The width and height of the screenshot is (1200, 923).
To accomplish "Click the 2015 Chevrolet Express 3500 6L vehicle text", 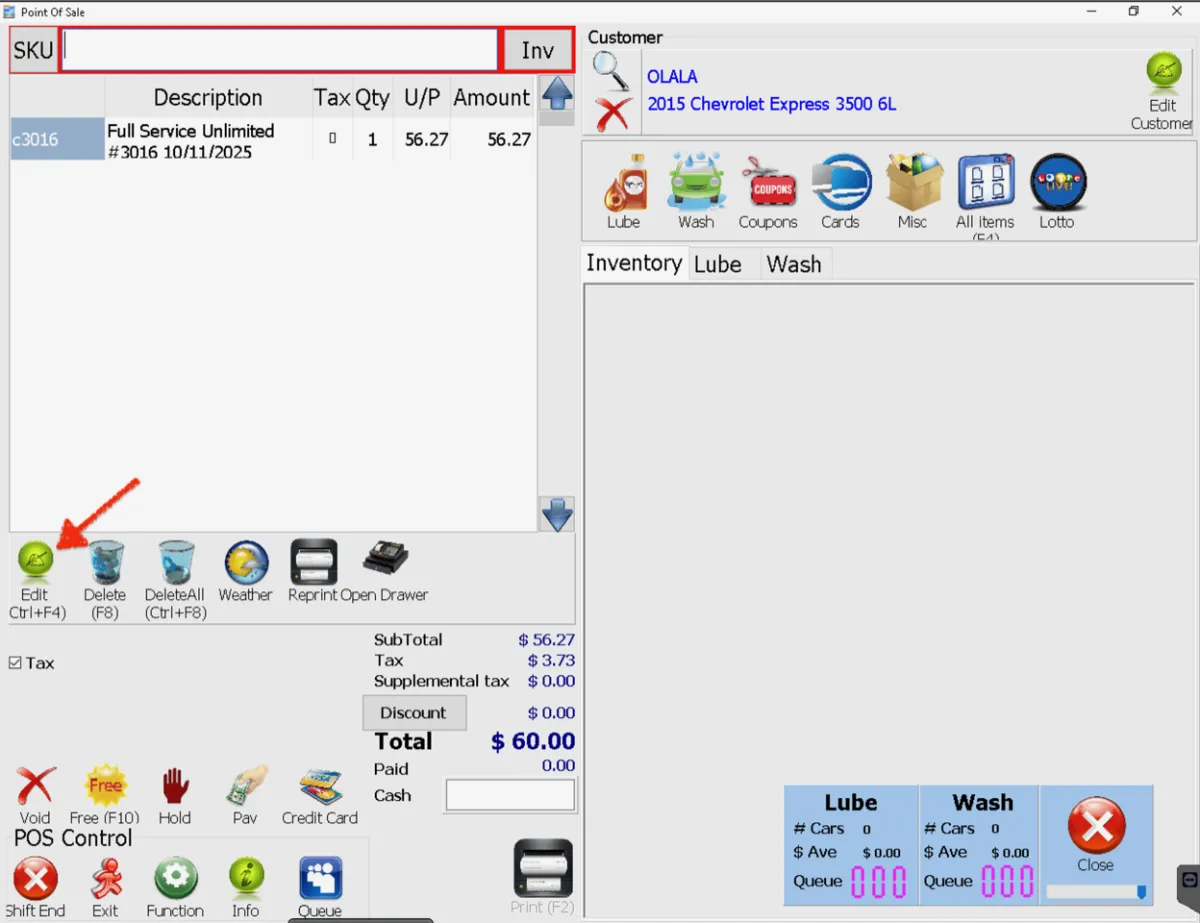I will coord(772,104).
